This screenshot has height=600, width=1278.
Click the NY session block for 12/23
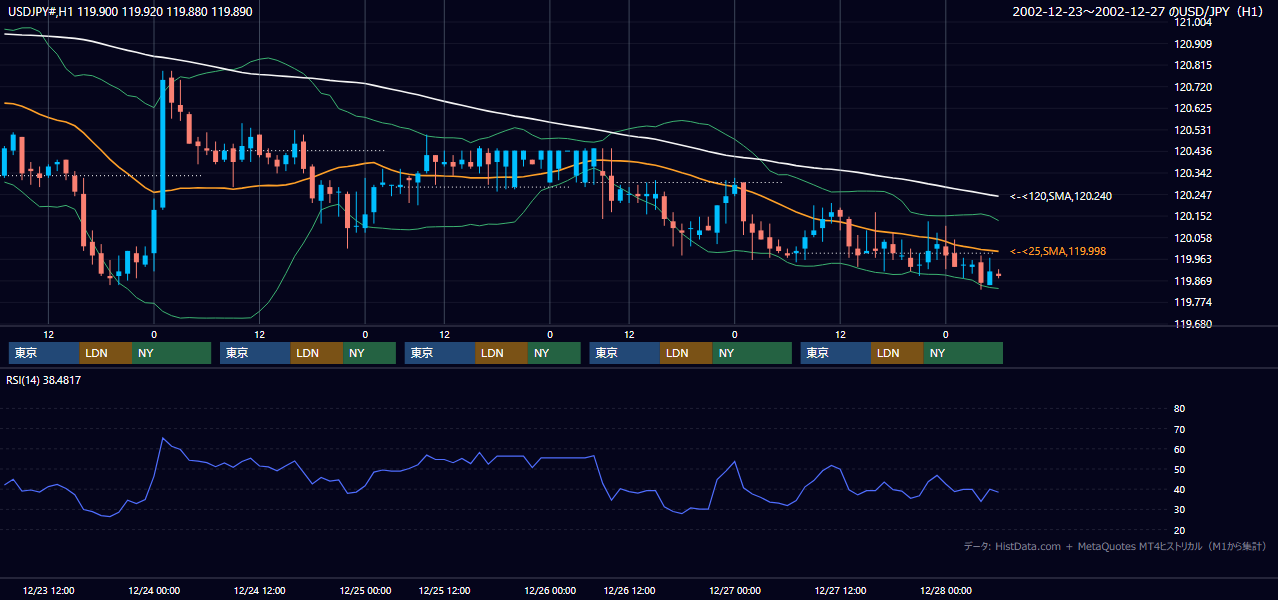(x=171, y=353)
